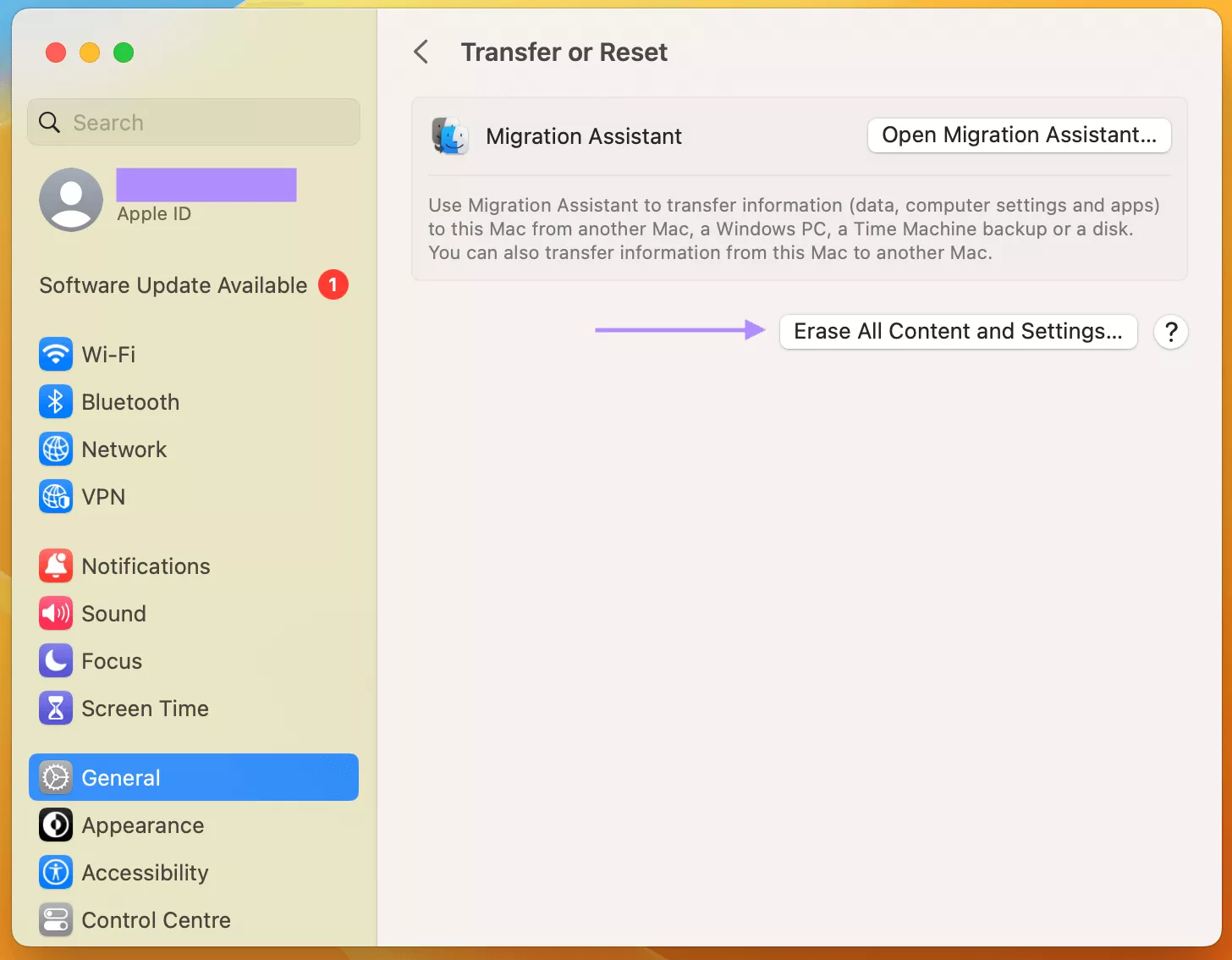The width and height of the screenshot is (1232, 960).
Task: Open Accessibility settings
Action: click(x=145, y=872)
